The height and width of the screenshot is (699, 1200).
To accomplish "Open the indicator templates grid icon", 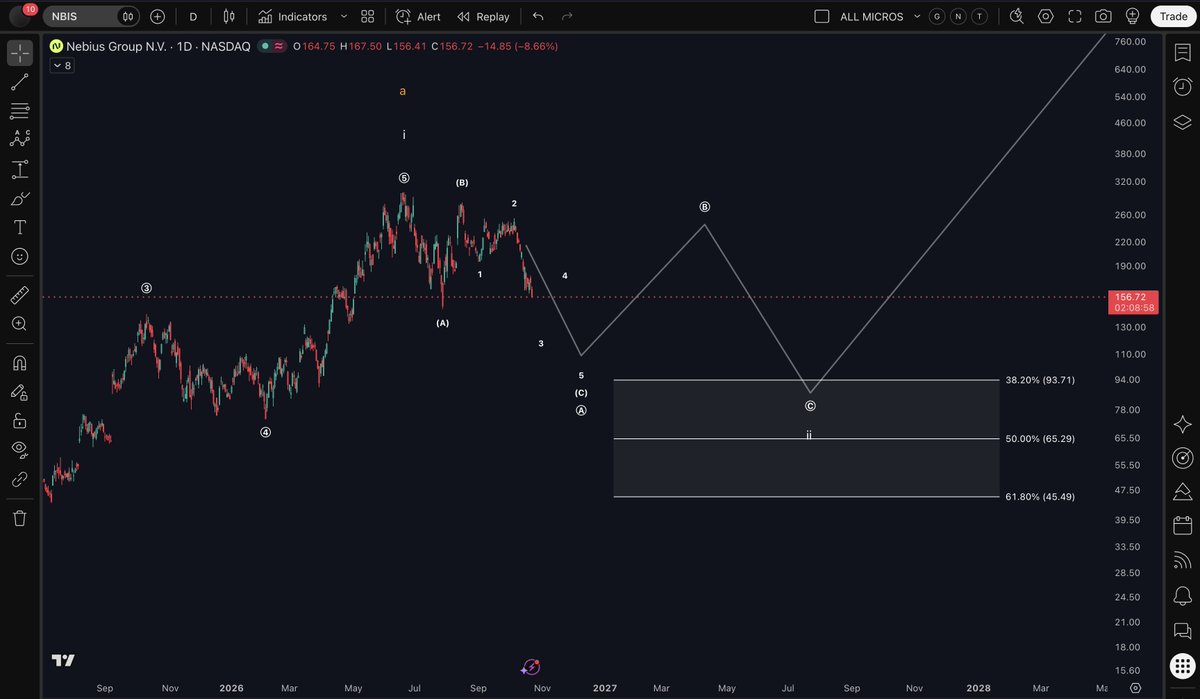I will [x=368, y=16].
